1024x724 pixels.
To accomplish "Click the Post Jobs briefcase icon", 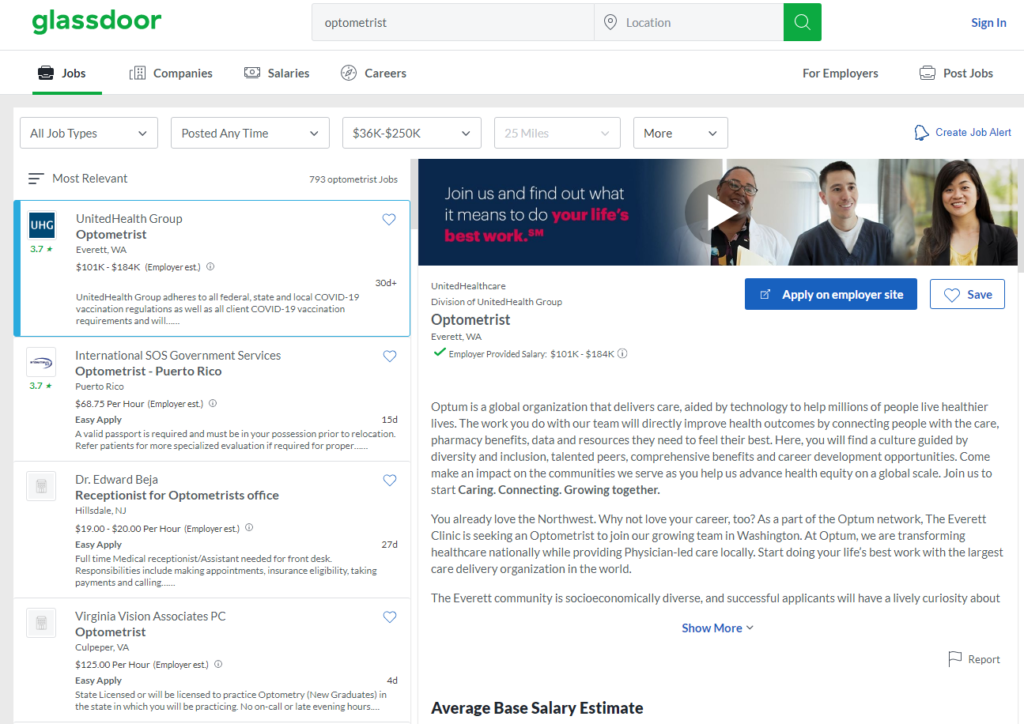I will [927, 73].
